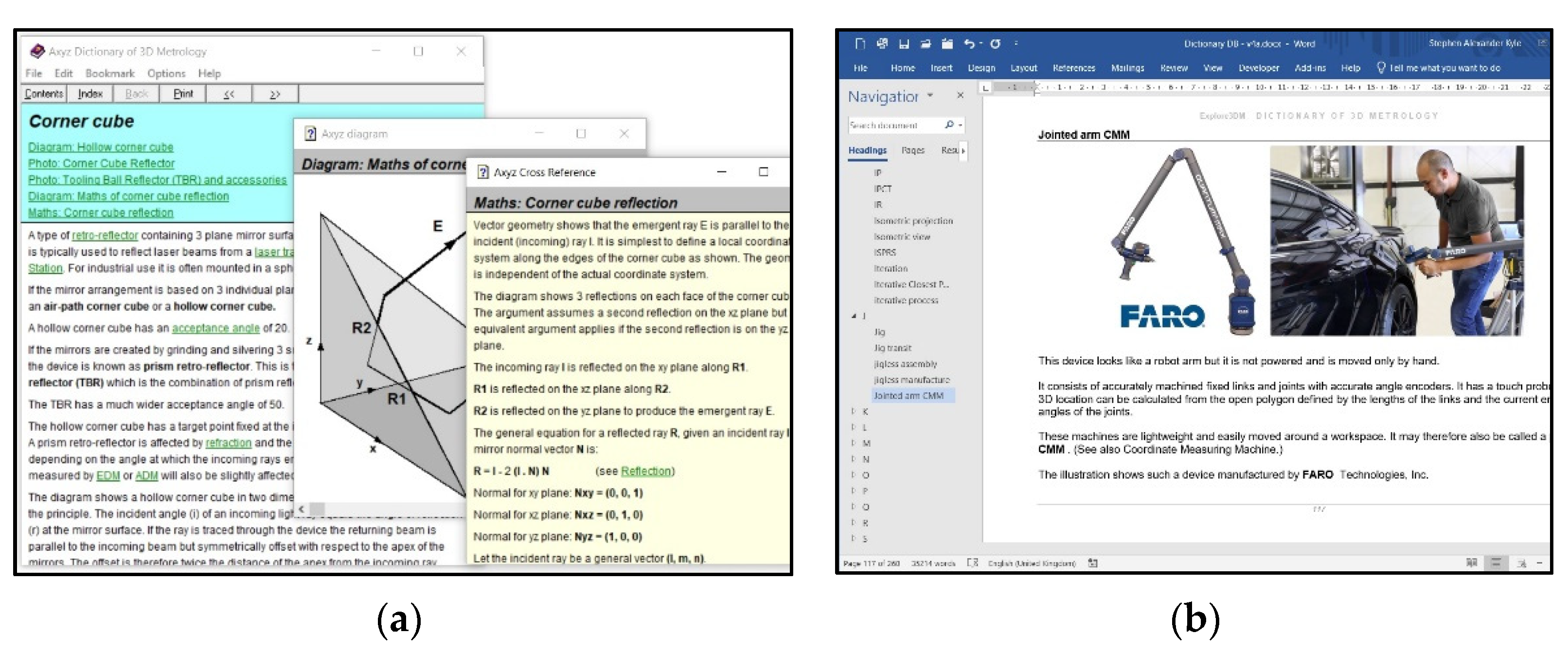Open Navigation pane options dropdown arrow

pyautogui.click(x=929, y=96)
